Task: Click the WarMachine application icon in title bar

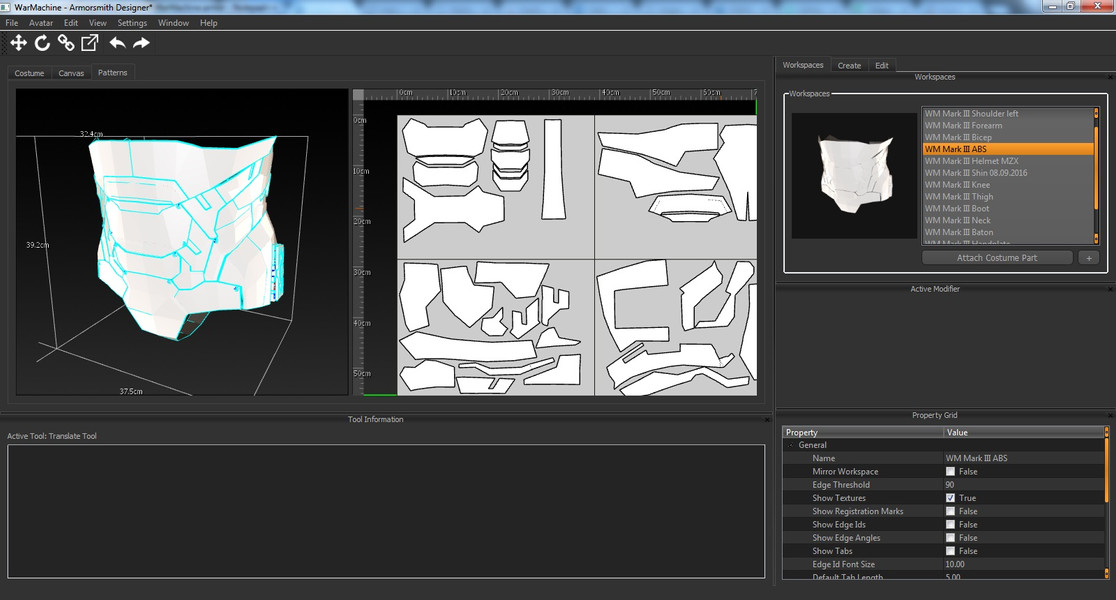Action: [x=8, y=7]
